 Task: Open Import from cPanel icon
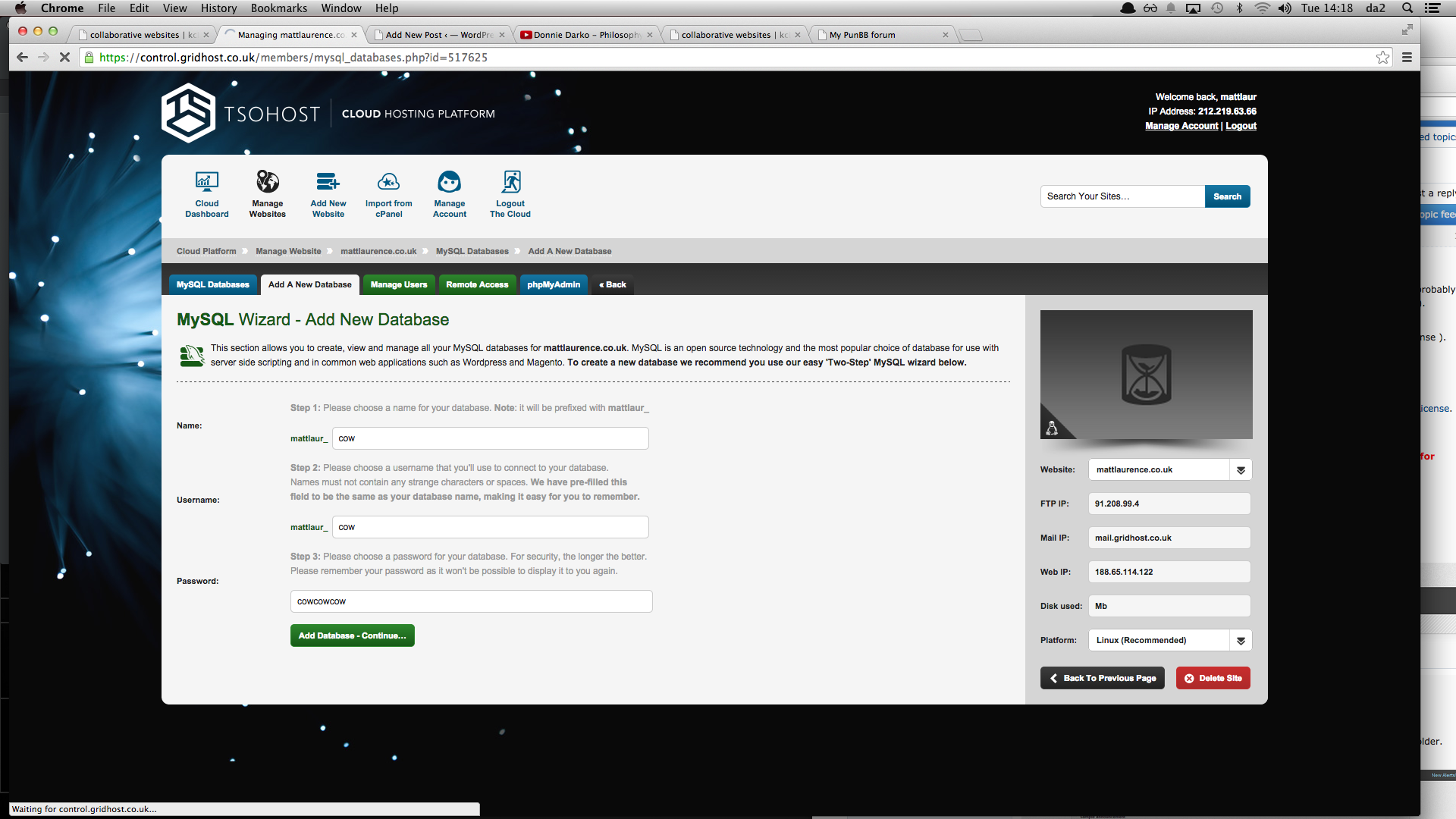388,183
